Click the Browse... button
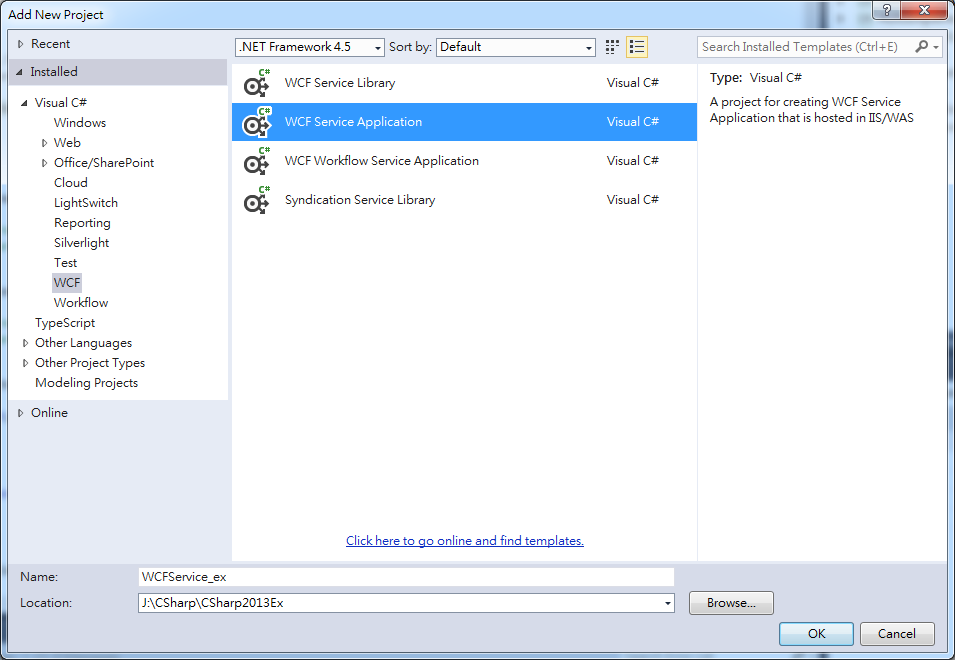Viewport: 955px width, 660px height. tap(731, 603)
